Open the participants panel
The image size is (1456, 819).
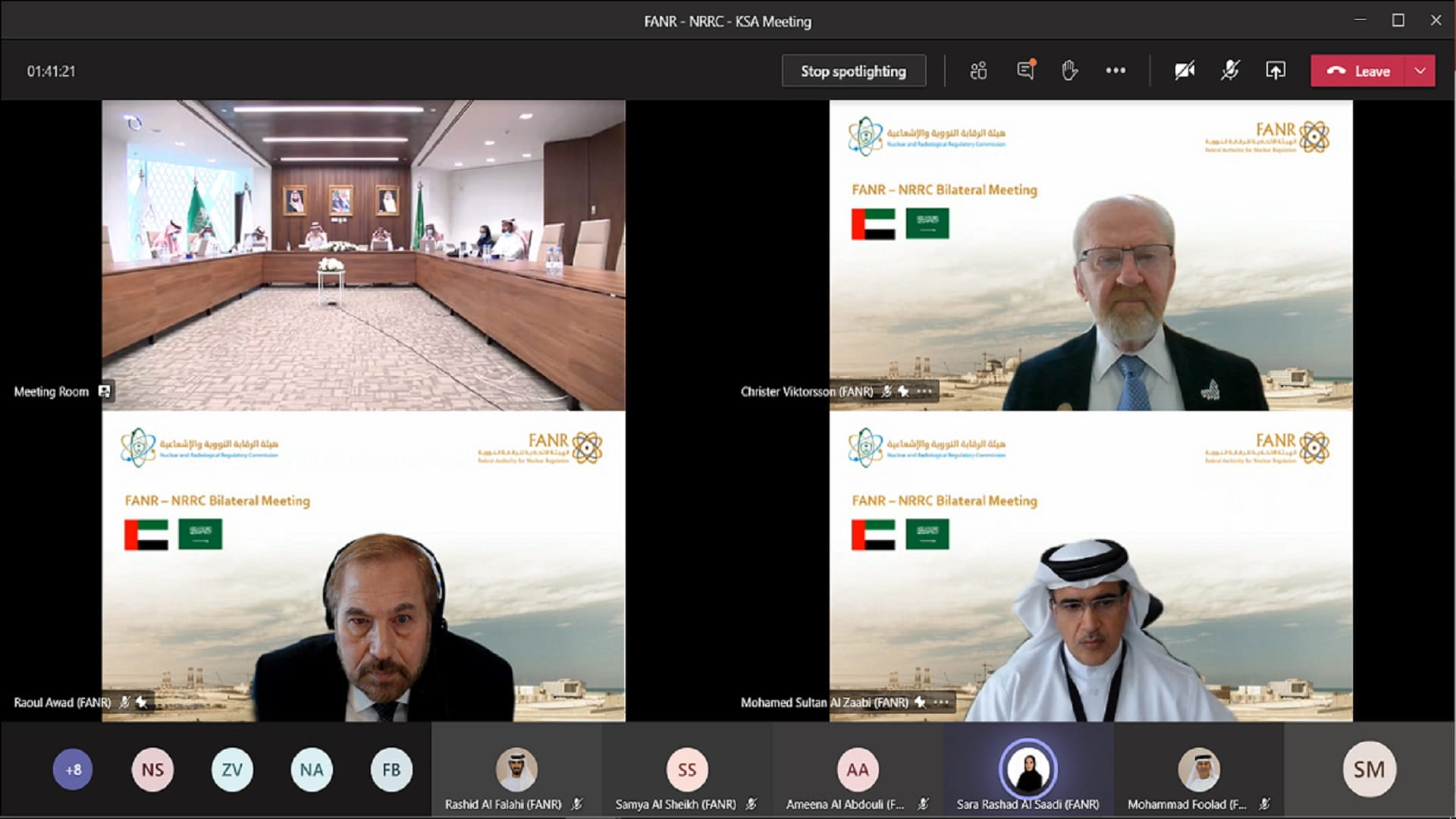(x=977, y=71)
